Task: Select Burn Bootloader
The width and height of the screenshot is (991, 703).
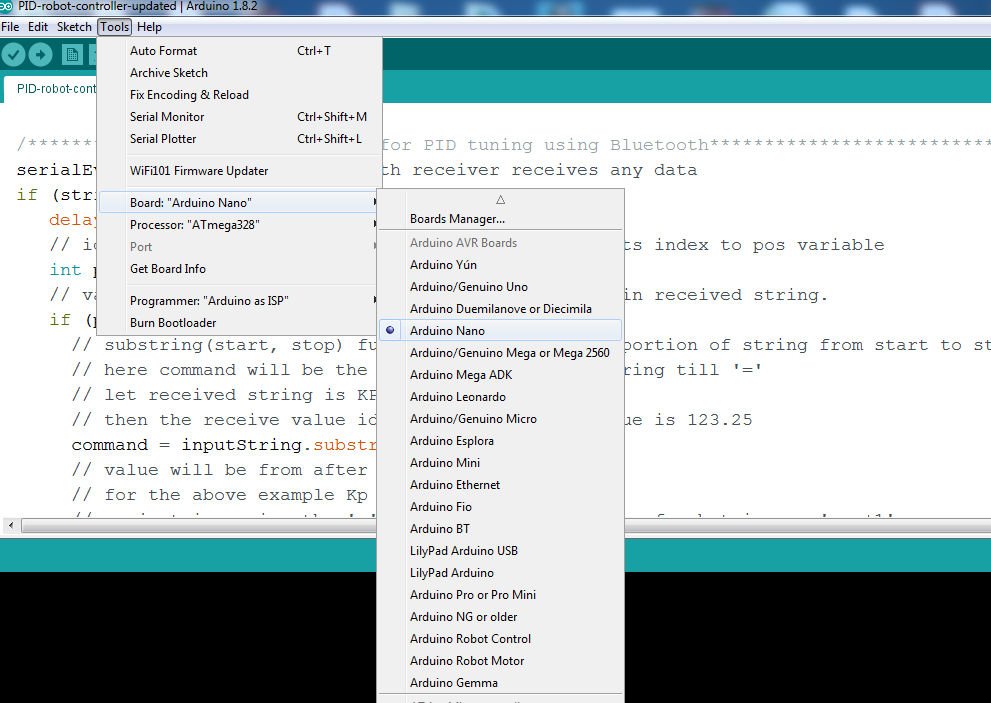Action: click(239, 322)
